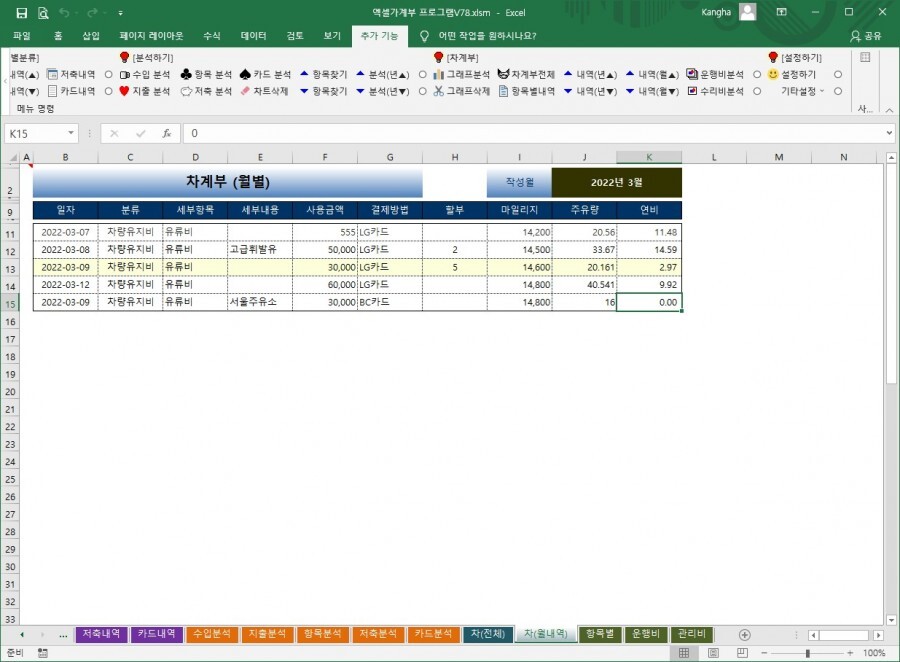Click the 공유 share button

(x=866, y=36)
